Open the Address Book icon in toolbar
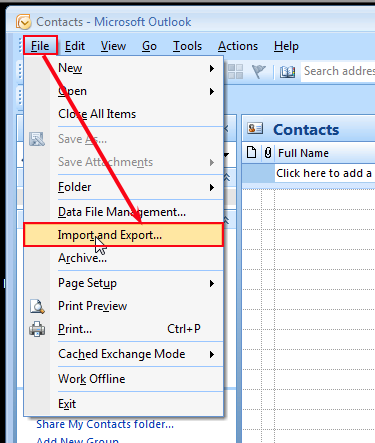 point(287,72)
